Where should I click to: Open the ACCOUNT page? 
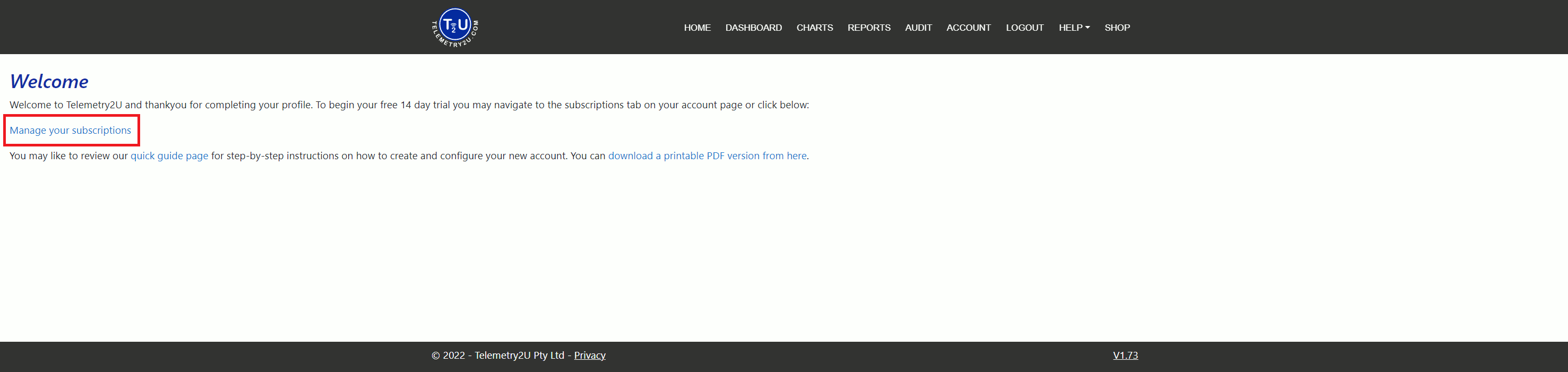(x=968, y=28)
